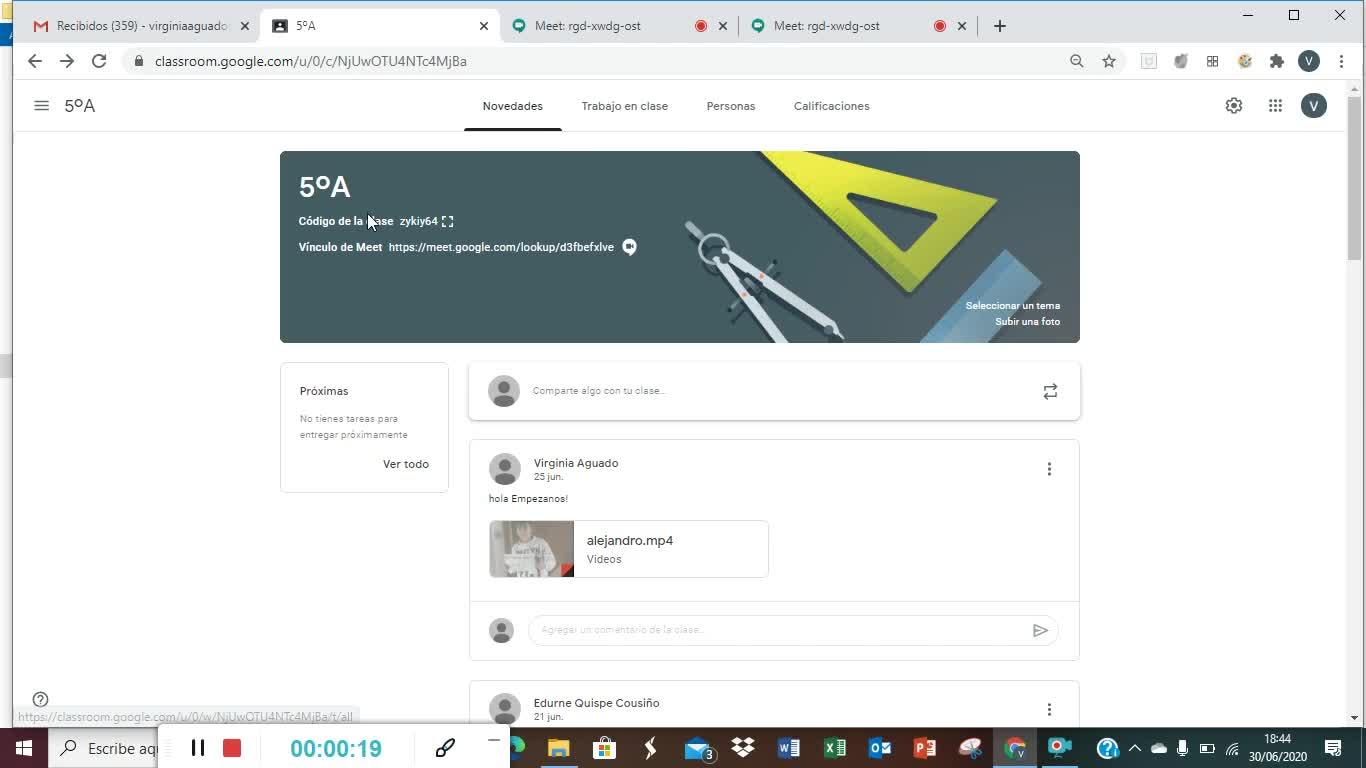
Task: Click Subir una foto
Action: click(1027, 322)
